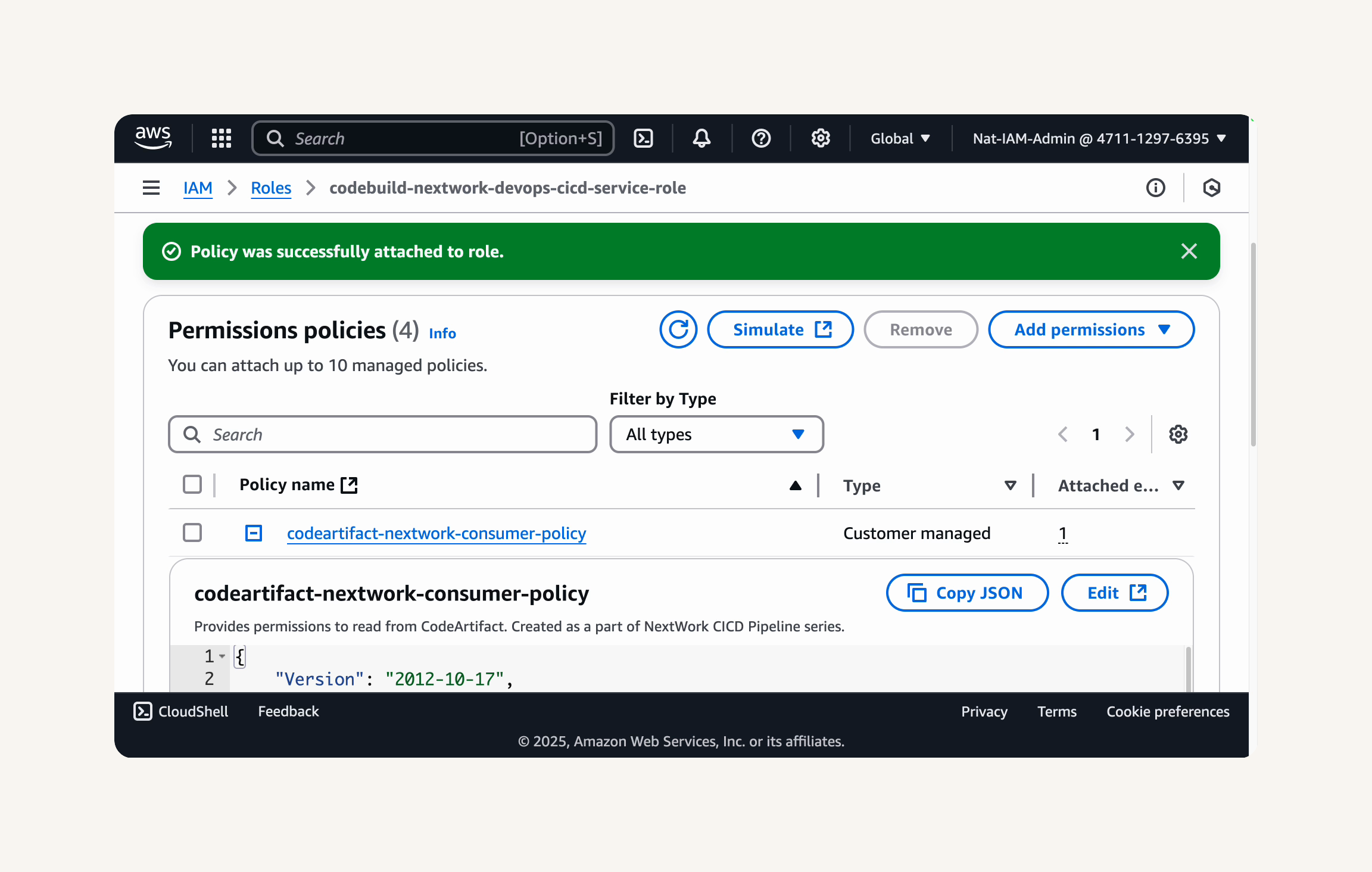Screen dimensions: 1372x872
Task: Sort by the Attached entities column
Action: [1178, 485]
